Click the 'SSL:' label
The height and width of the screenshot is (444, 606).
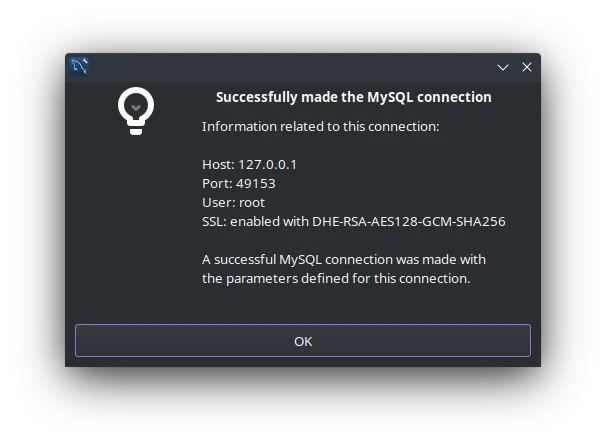[x=214, y=221]
